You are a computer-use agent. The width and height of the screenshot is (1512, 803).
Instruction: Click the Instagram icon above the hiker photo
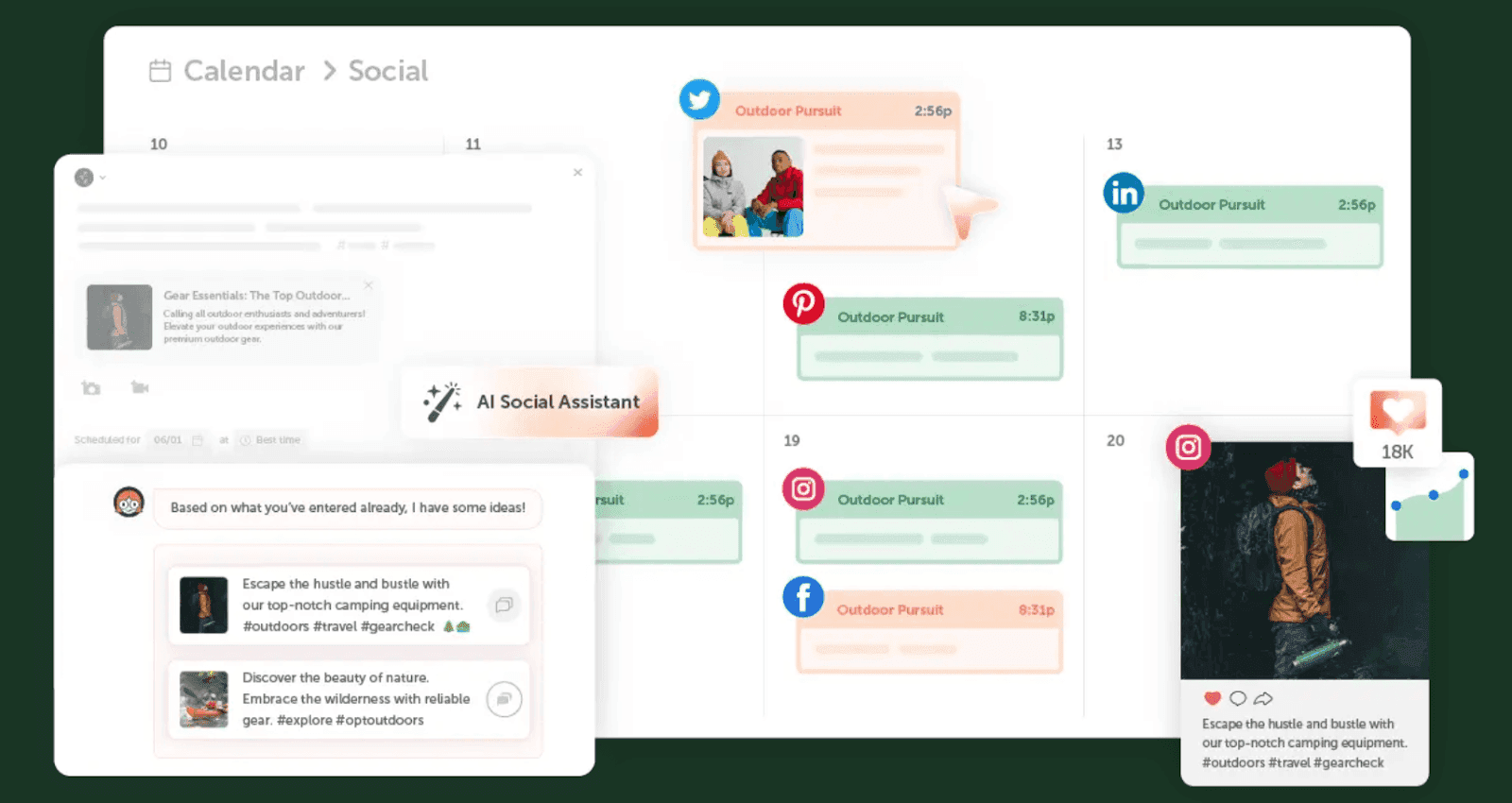[x=1188, y=447]
